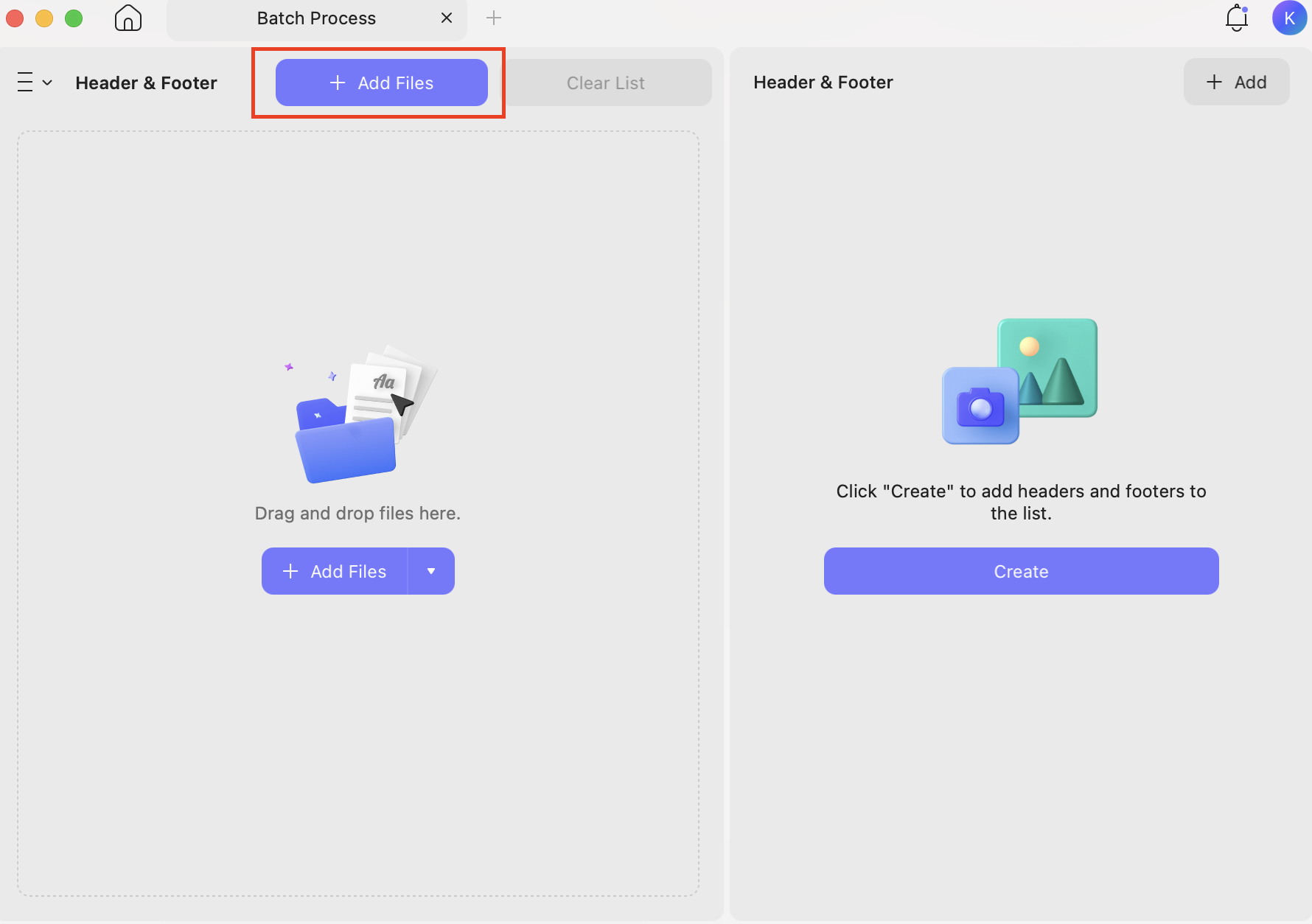
Task: Click the Clear List button
Action: 604,82
